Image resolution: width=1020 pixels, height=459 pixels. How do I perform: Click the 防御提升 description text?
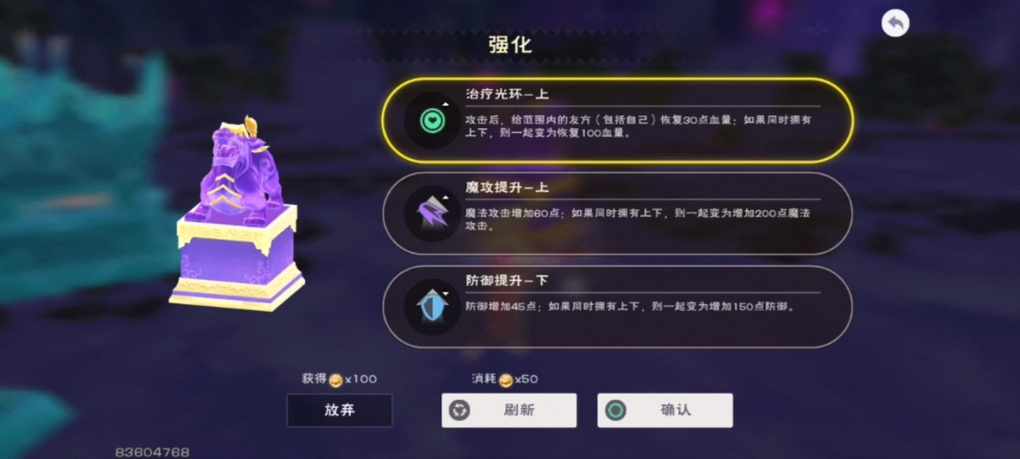[630, 306]
